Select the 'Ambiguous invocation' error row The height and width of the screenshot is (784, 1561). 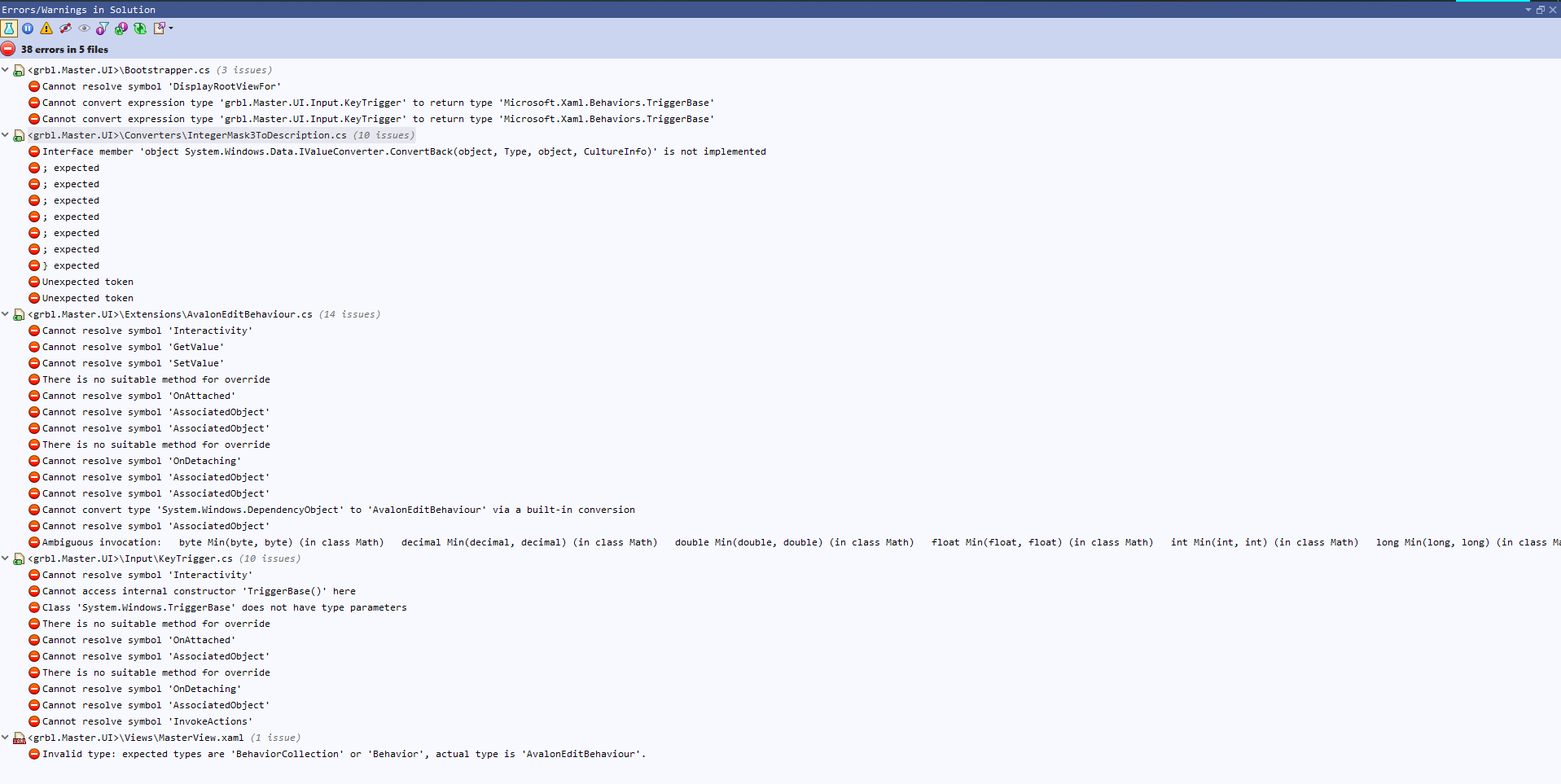tap(102, 542)
